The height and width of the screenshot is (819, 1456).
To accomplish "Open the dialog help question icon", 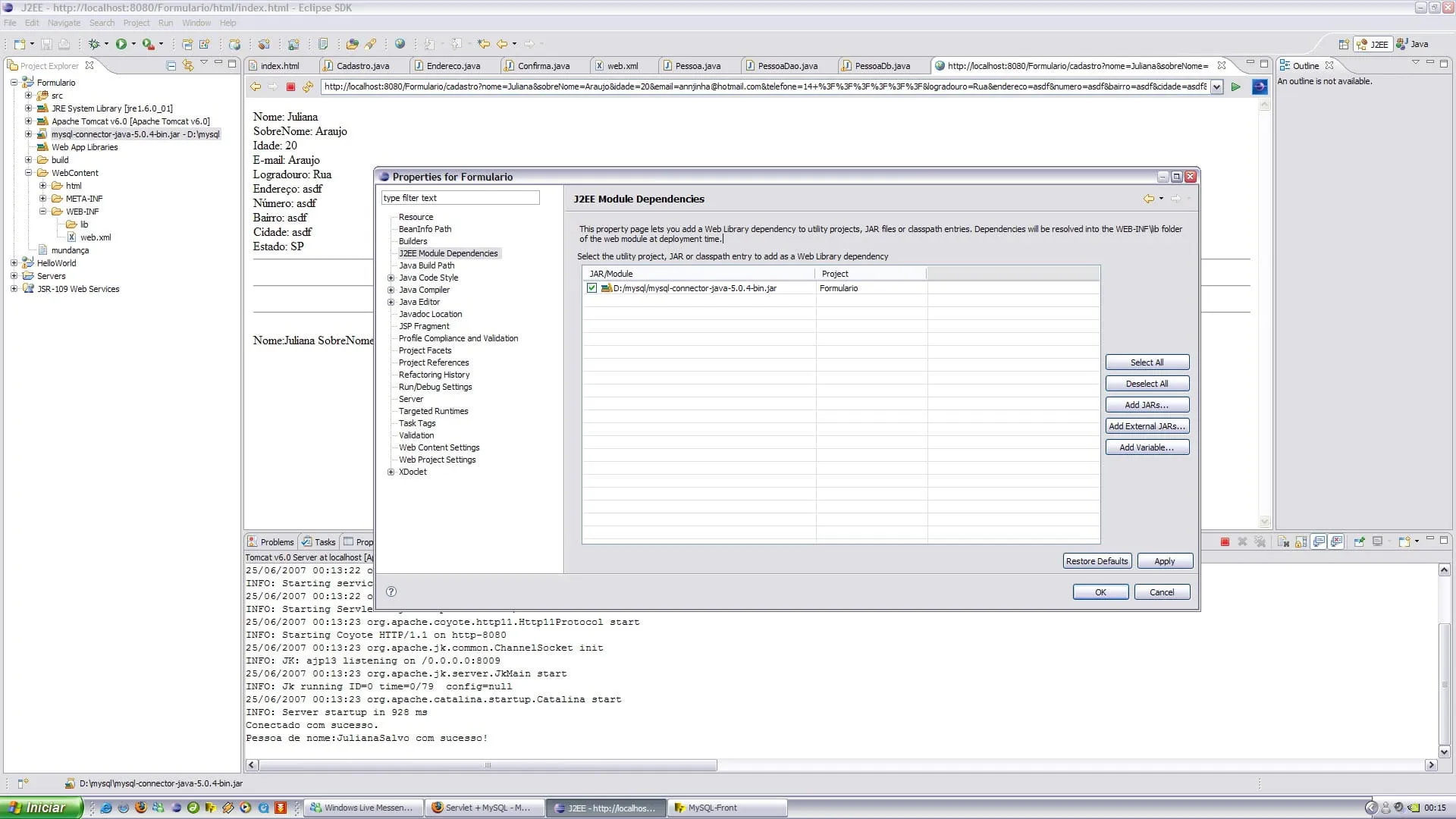I will coord(391,591).
